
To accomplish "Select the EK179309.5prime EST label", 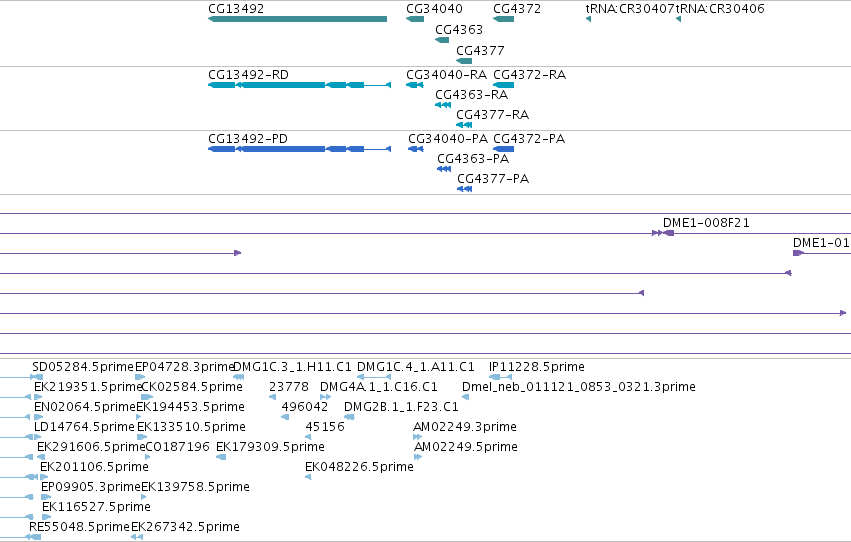I will (x=270, y=447).
